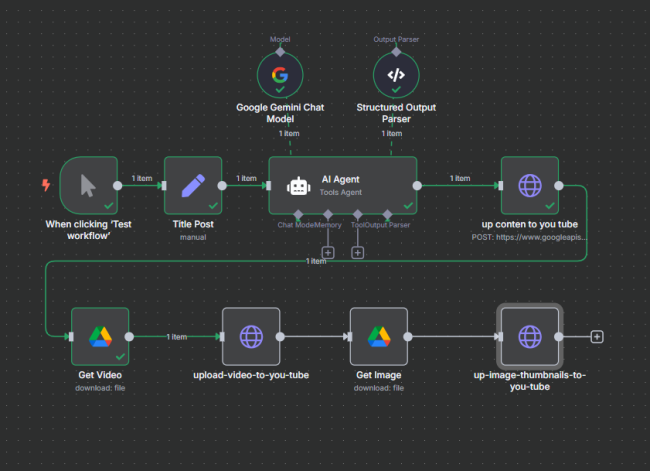Click the output handle of AI Agent

click(417, 186)
